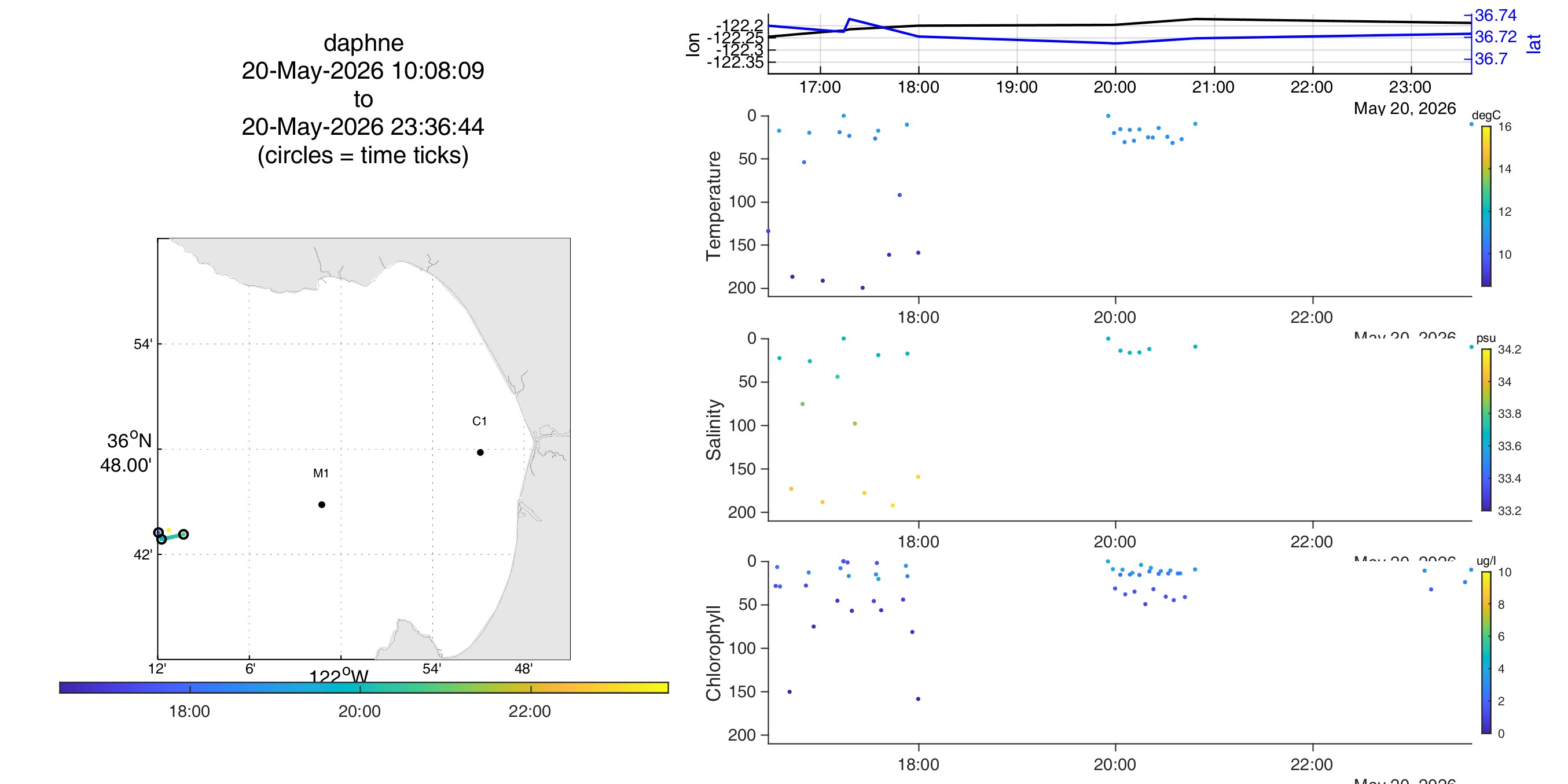The image size is (1568, 784).
Task: Click the chlorophyll colorbar labeled ug/l
Action: pos(1486,653)
